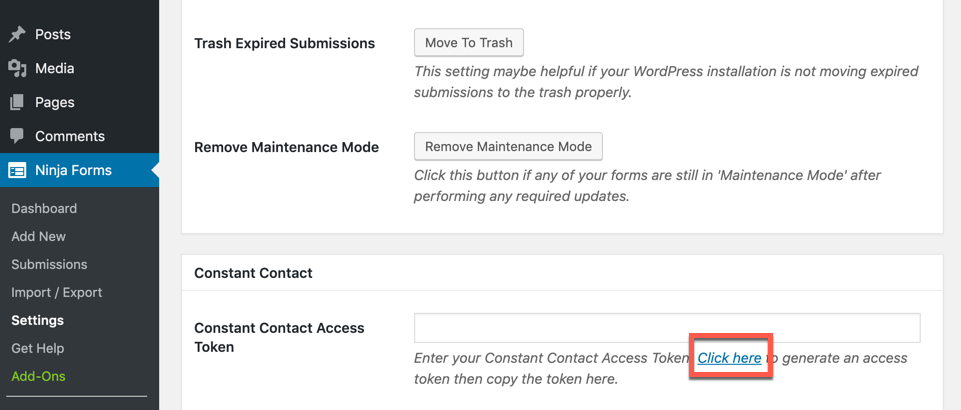Open the Media menu
This screenshot has height=410, width=961.
(55, 68)
